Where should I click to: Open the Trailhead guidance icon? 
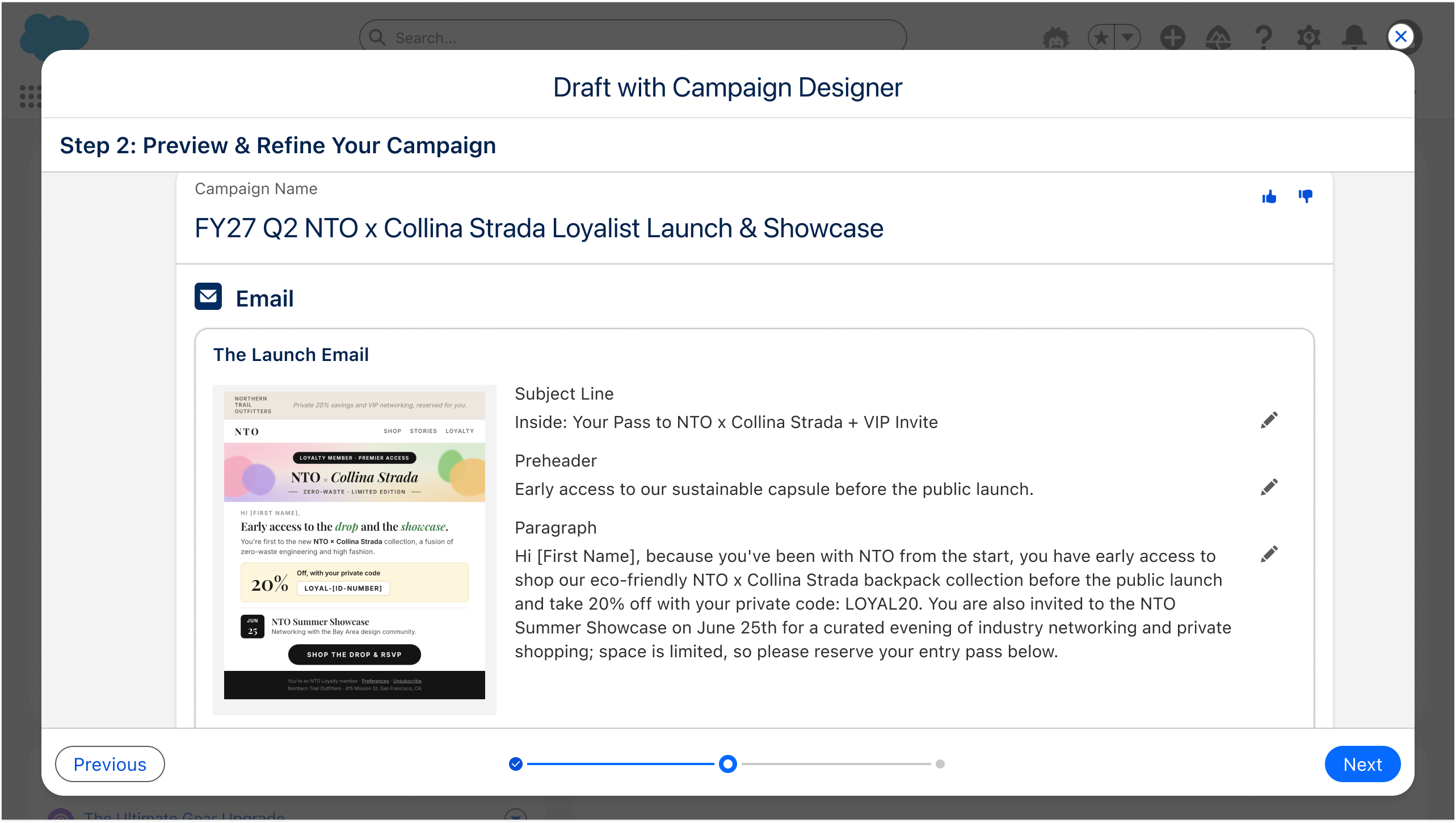[1218, 38]
